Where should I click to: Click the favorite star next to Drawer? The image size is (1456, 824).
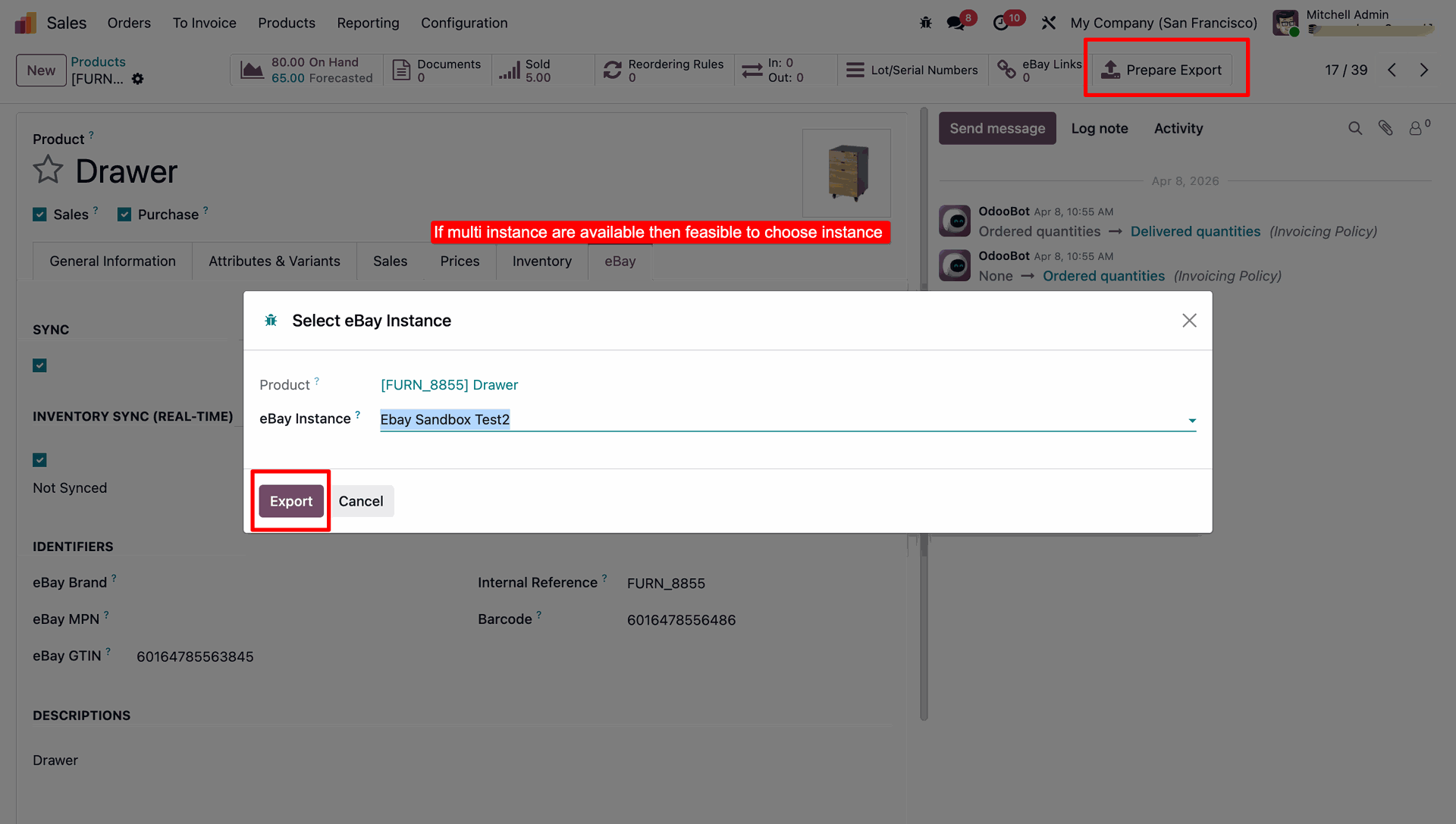48,169
